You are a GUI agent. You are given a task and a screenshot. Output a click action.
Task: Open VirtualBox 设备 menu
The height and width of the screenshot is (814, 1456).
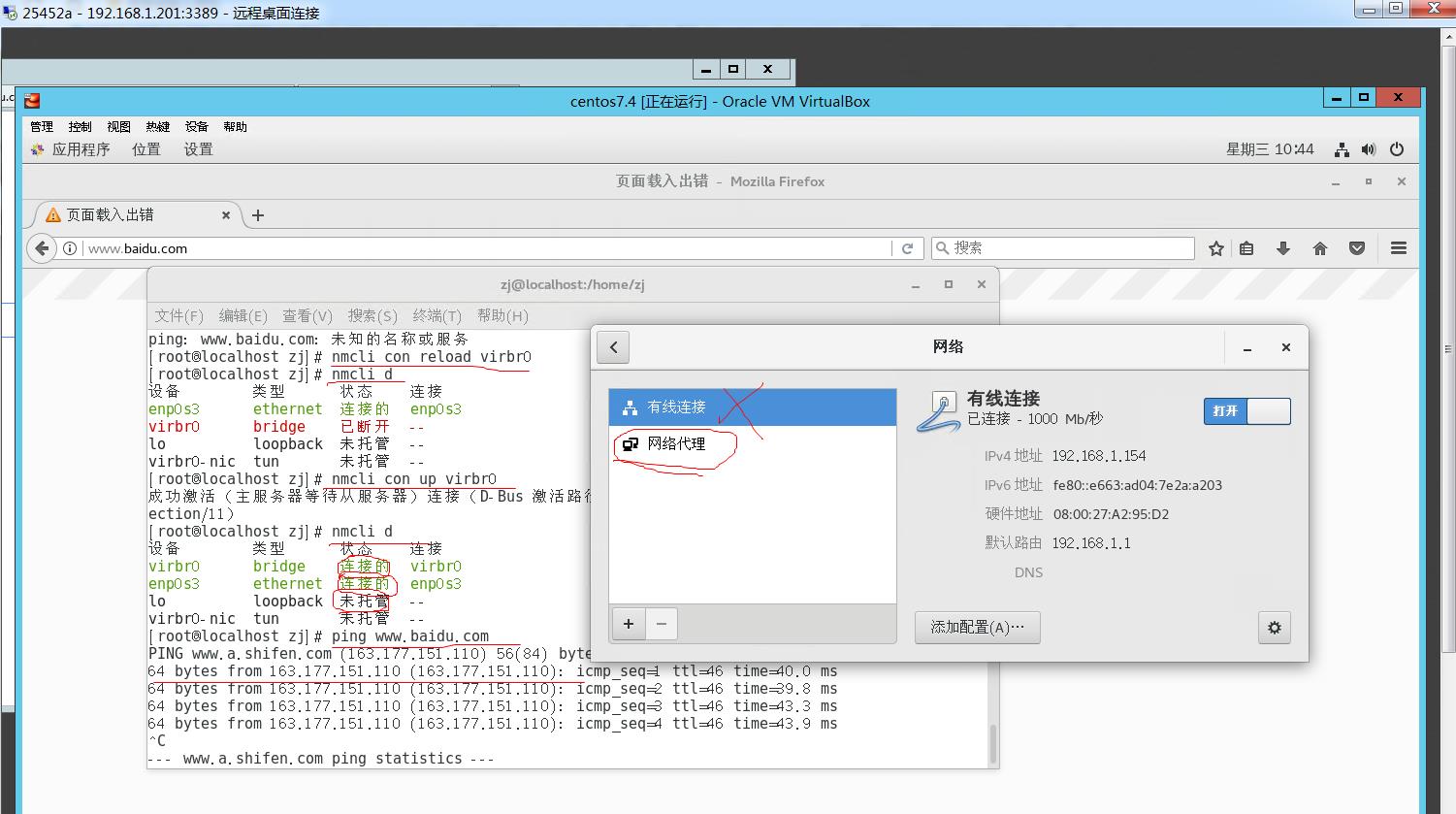coord(197,126)
